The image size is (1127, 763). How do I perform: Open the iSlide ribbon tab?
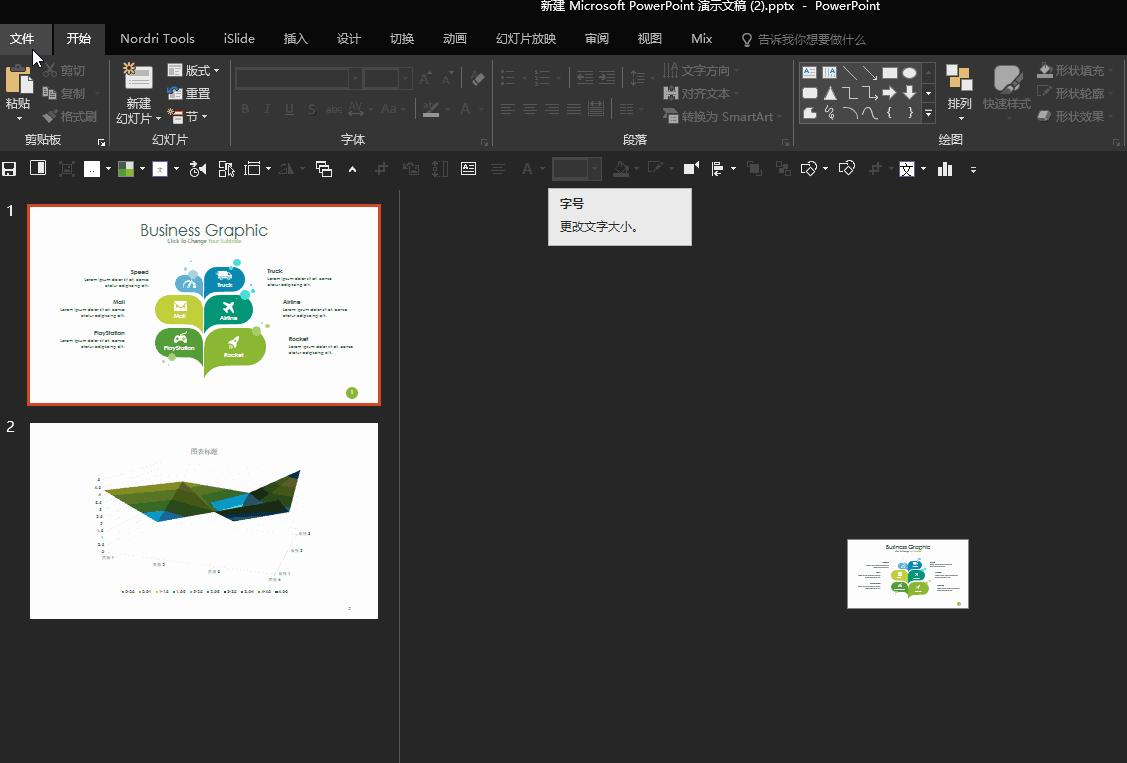(239, 39)
